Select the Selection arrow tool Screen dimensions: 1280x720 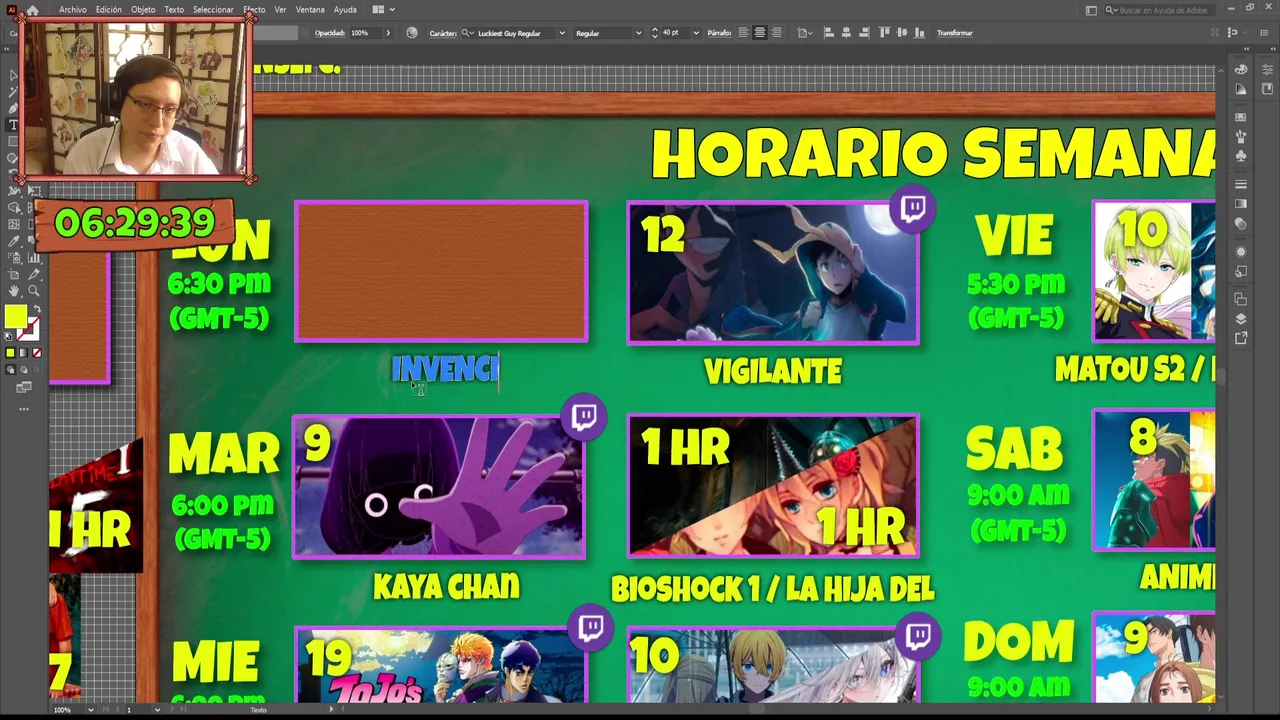tap(13, 76)
